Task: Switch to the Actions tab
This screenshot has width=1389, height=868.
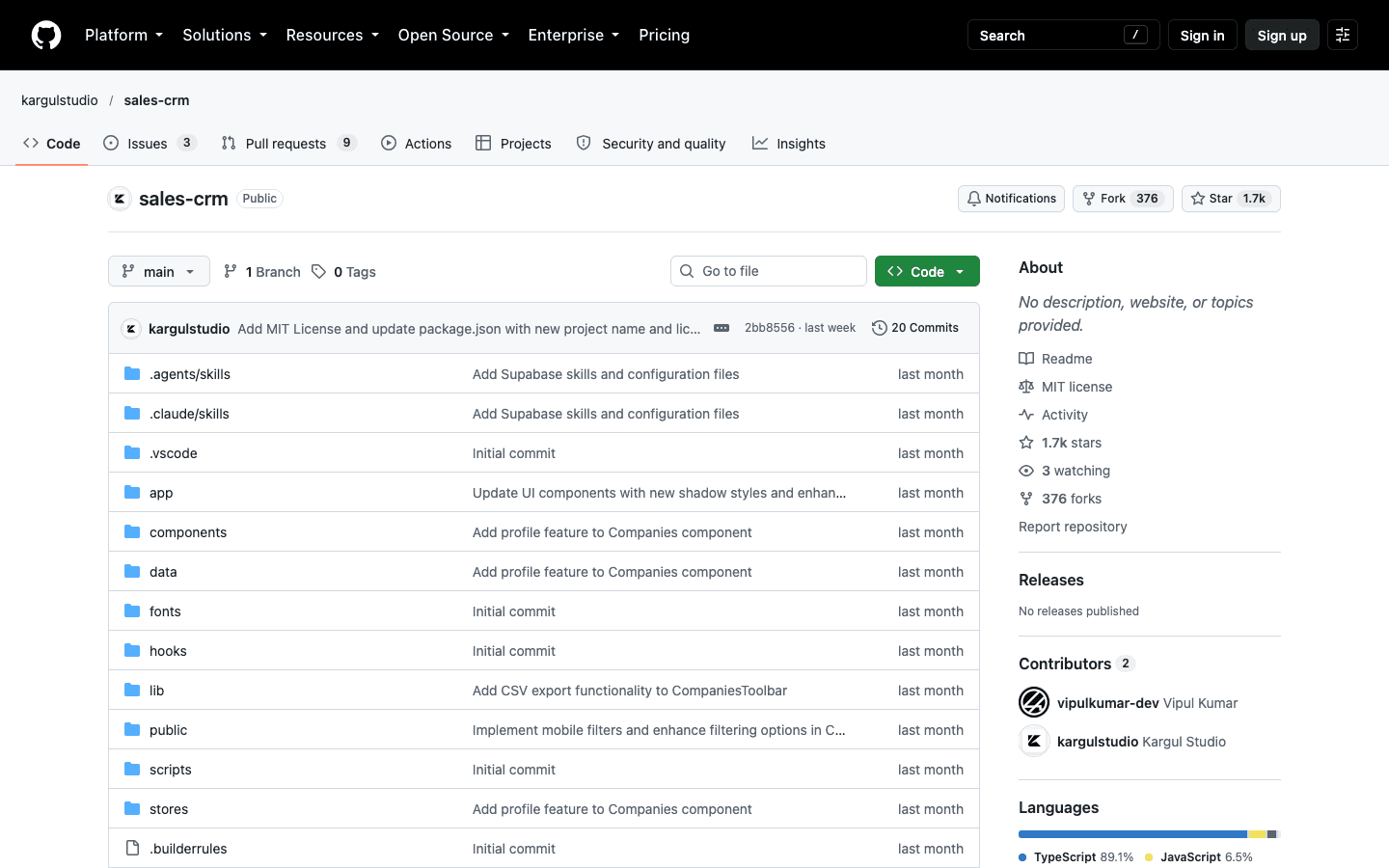Action: 417,144
